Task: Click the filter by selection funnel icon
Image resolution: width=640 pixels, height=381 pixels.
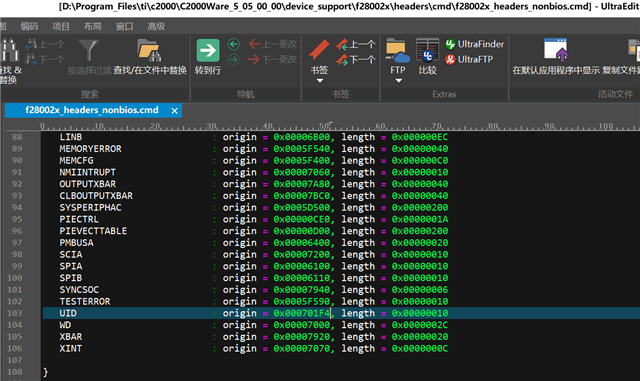Action: point(89,50)
